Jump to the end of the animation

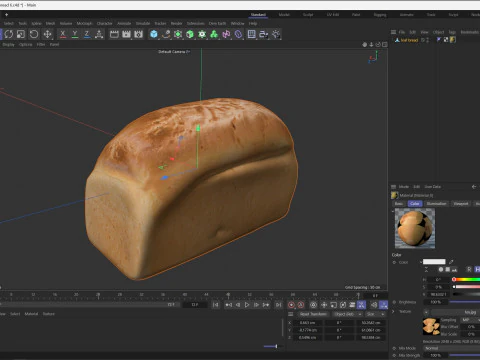coord(278,305)
